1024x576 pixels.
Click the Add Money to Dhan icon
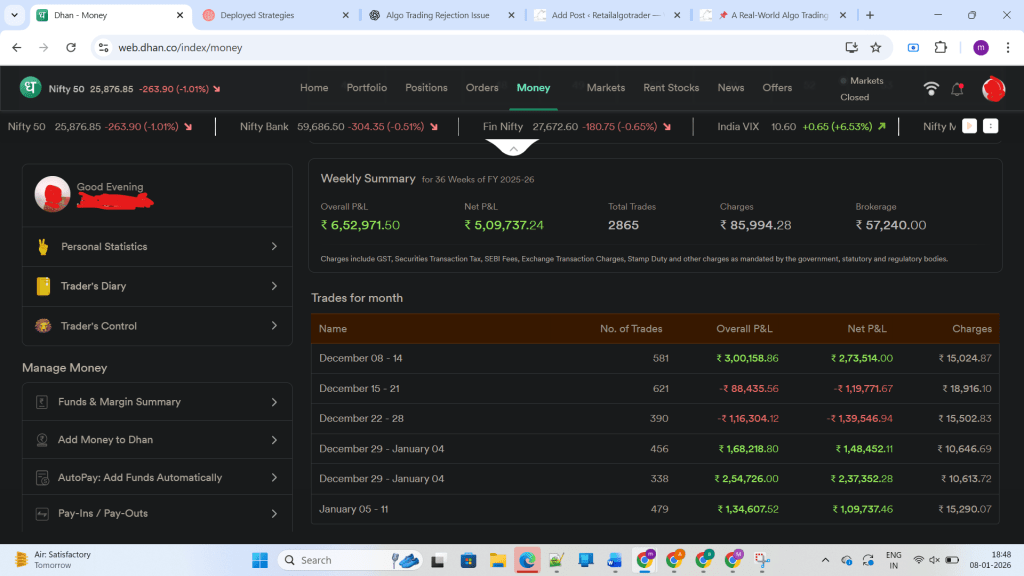coord(42,440)
